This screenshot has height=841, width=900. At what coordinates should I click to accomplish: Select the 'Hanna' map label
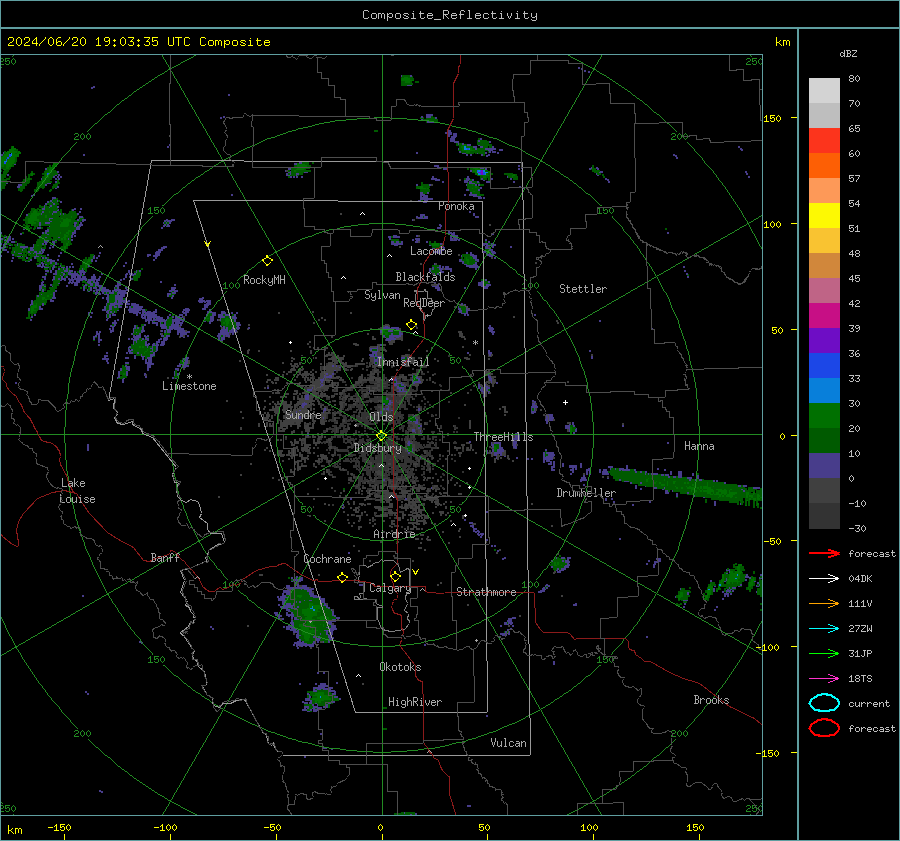click(x=699, y=446)
